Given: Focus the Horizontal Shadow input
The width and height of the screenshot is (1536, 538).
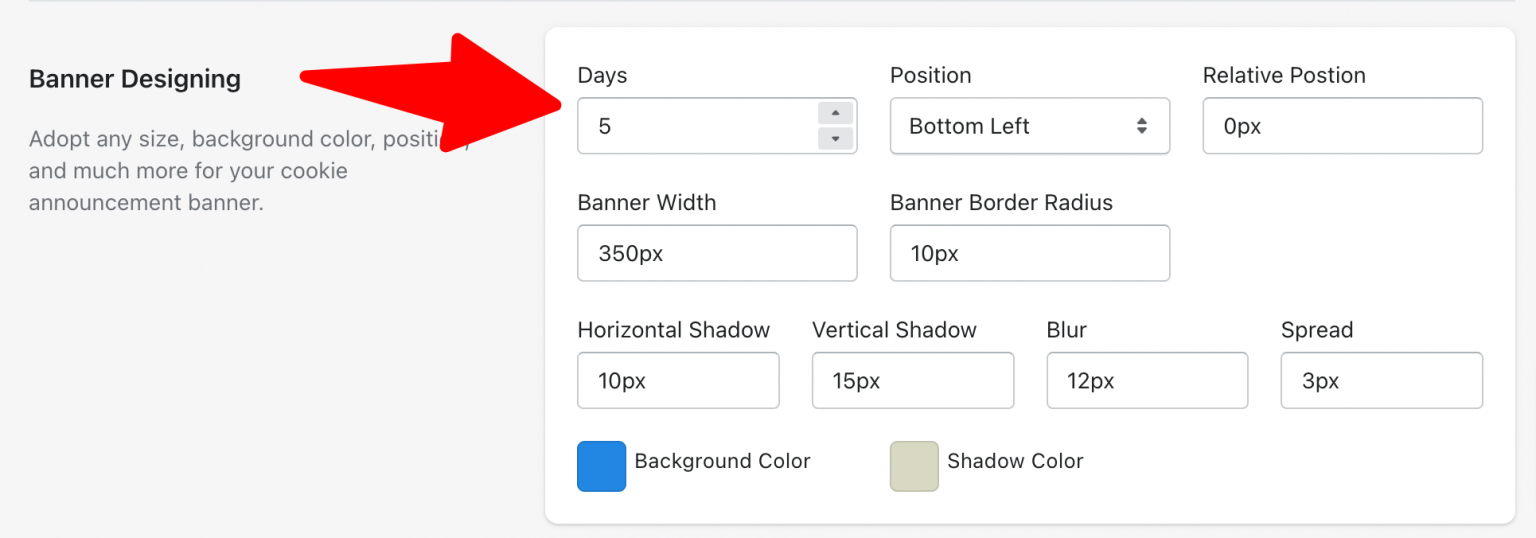Looking at the screenshot, I should (x=678, y=380).
